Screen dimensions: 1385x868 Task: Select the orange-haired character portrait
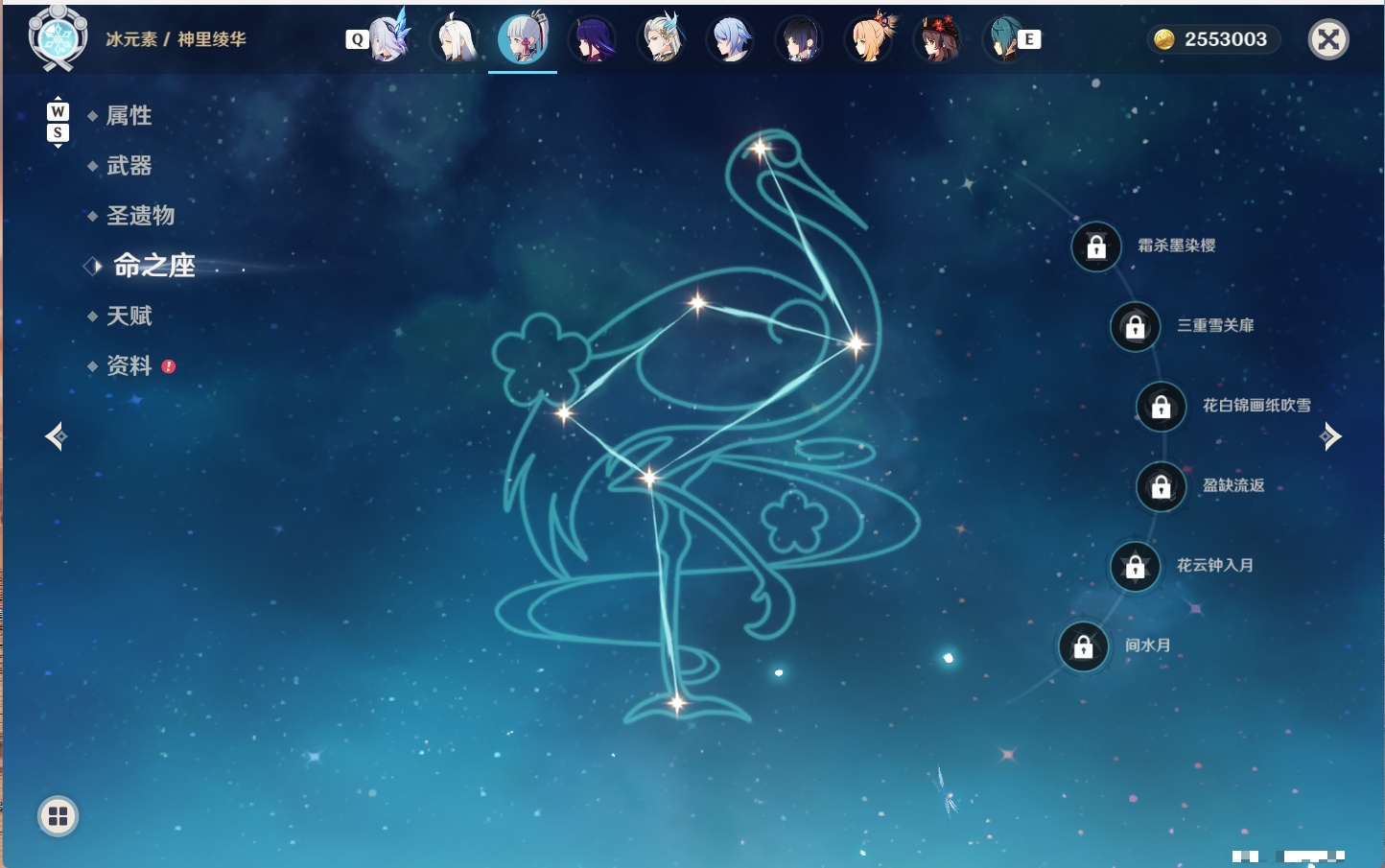coord(869,38)
